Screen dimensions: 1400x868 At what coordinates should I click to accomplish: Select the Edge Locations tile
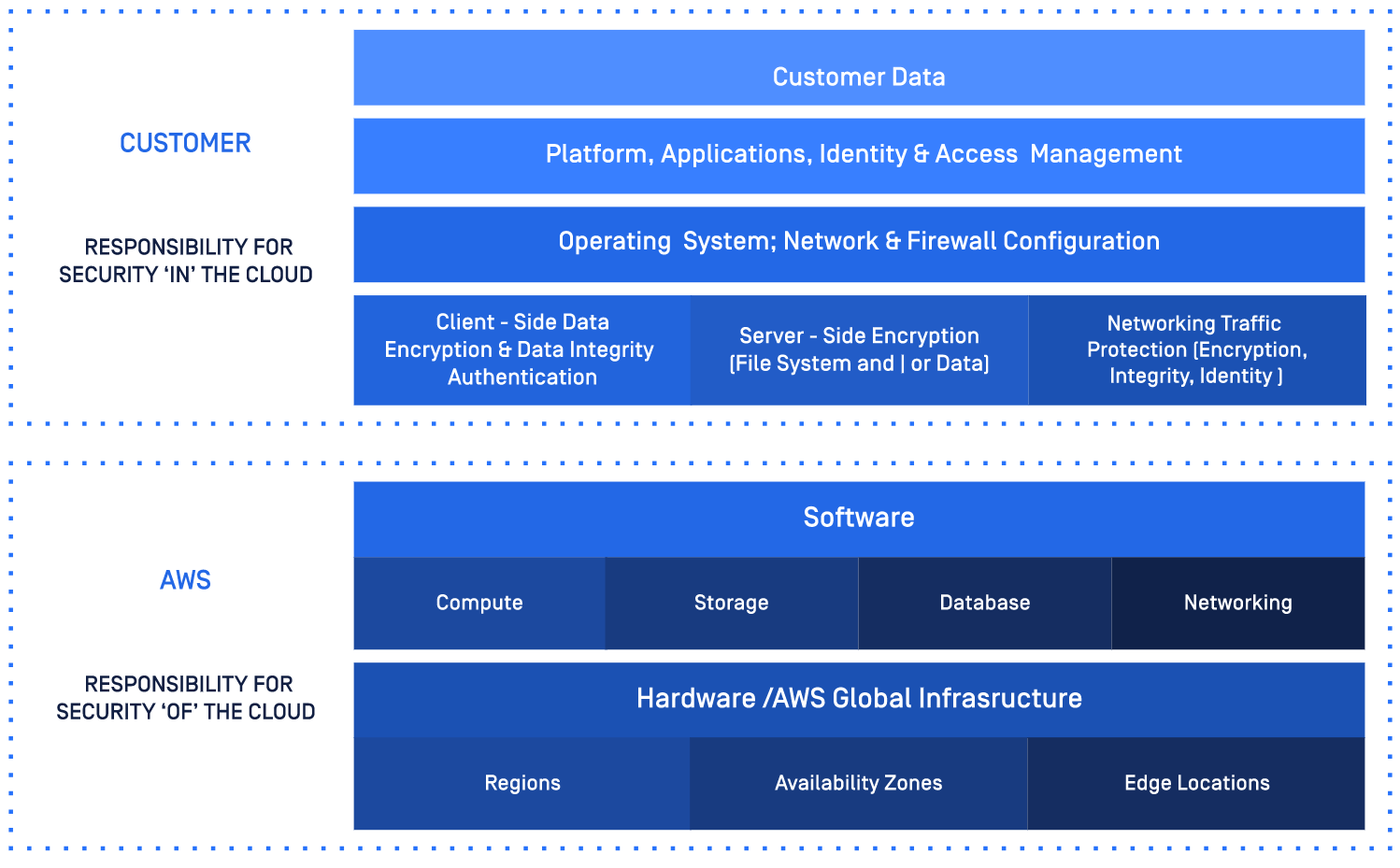pyautogui.click(x=1196, y=784)
